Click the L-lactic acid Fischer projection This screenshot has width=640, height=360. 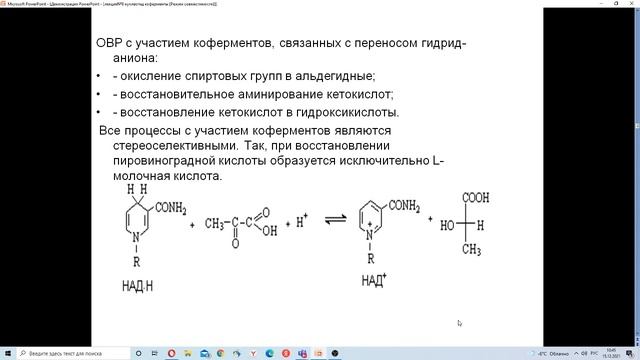[x=465, y=224]
